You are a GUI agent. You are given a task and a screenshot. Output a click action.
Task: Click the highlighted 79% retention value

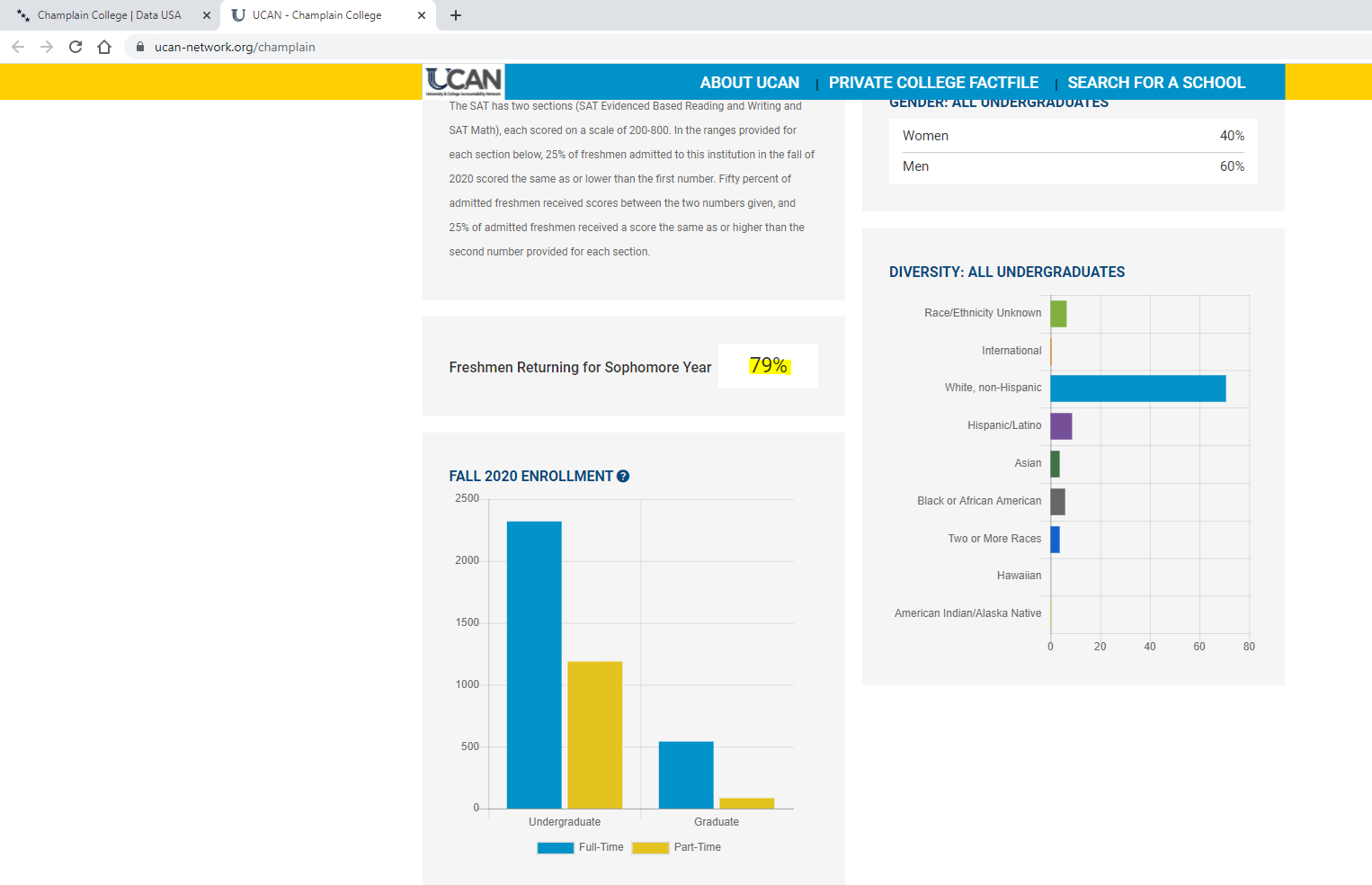[x=769, y=366]
